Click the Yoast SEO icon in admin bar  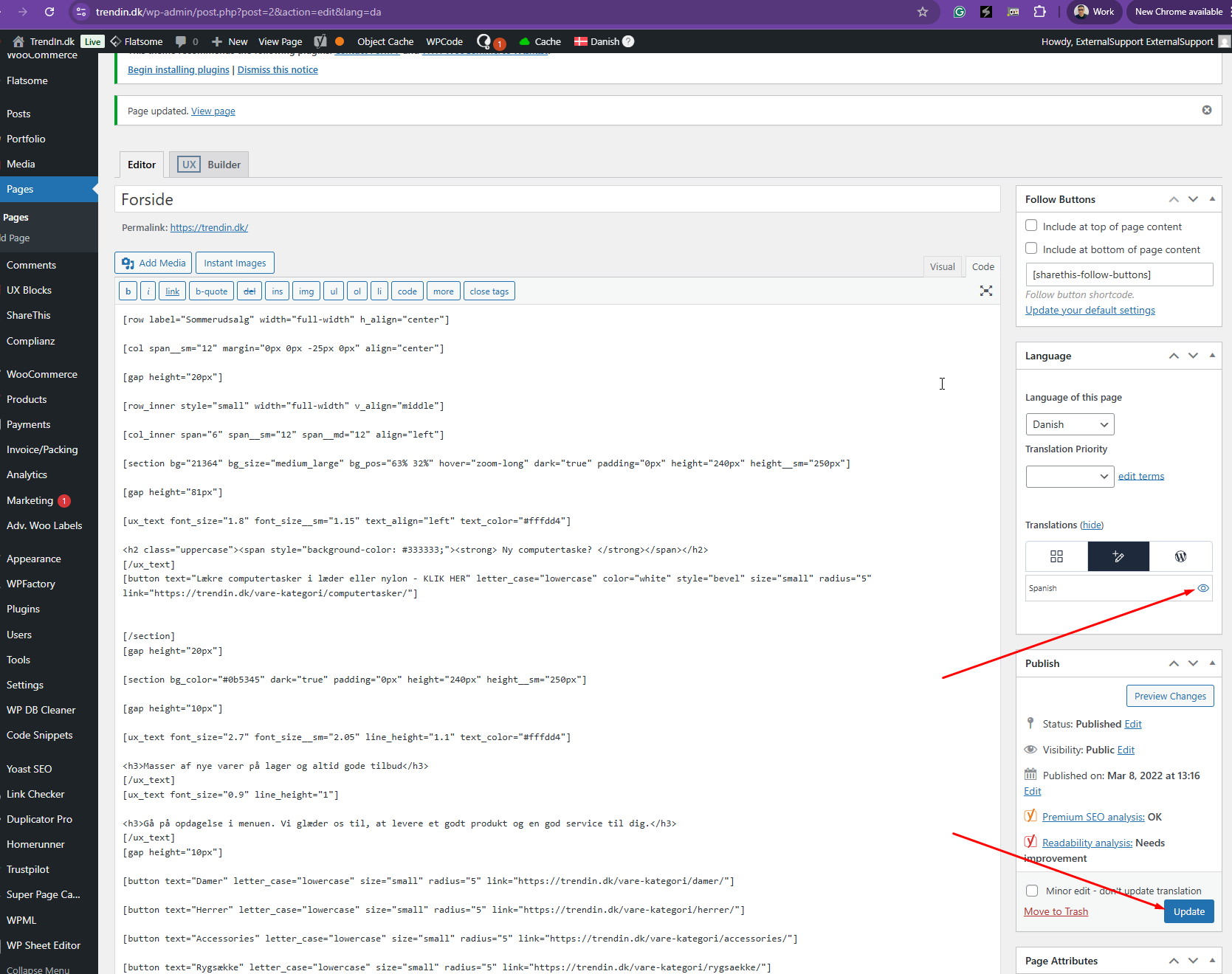pos(320,41)
